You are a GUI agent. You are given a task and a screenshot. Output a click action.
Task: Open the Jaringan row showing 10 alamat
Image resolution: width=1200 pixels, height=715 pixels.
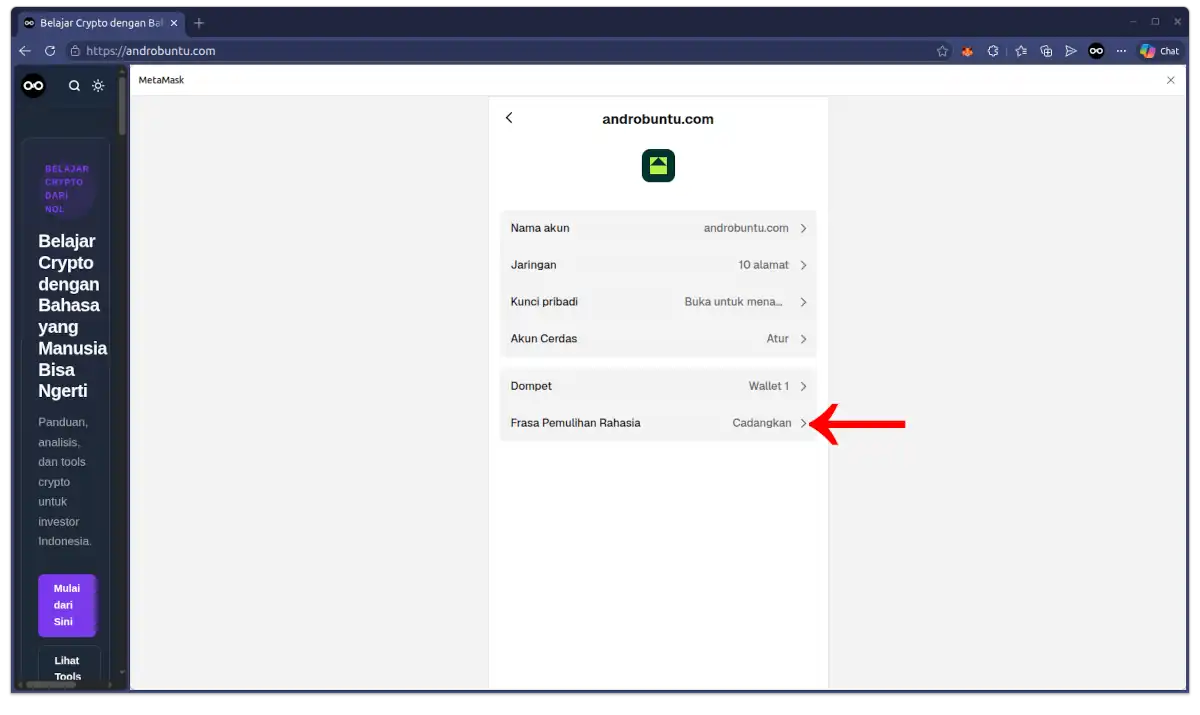click(x=658, y=264)
